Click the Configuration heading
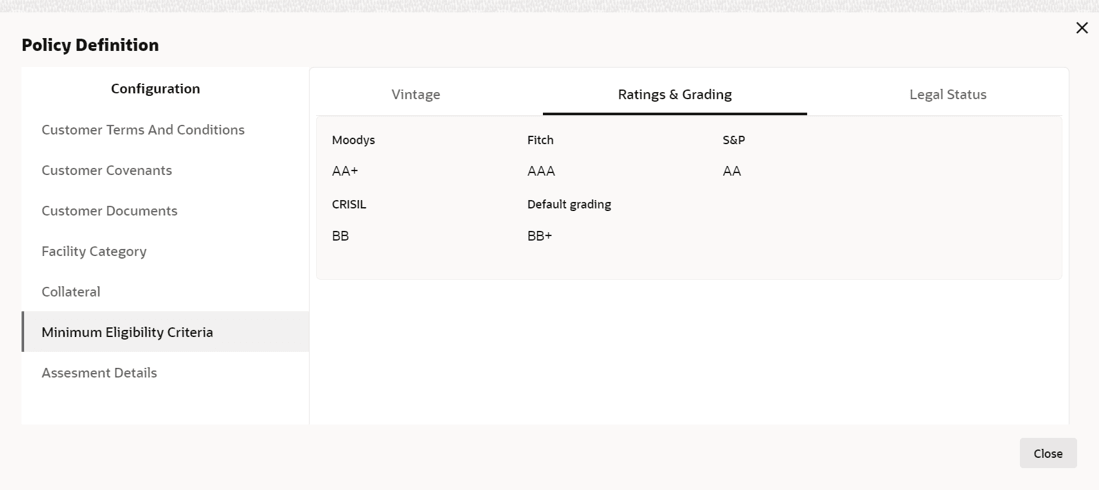1099x490 pixels. pyautogui.click(x=155, y=89)
